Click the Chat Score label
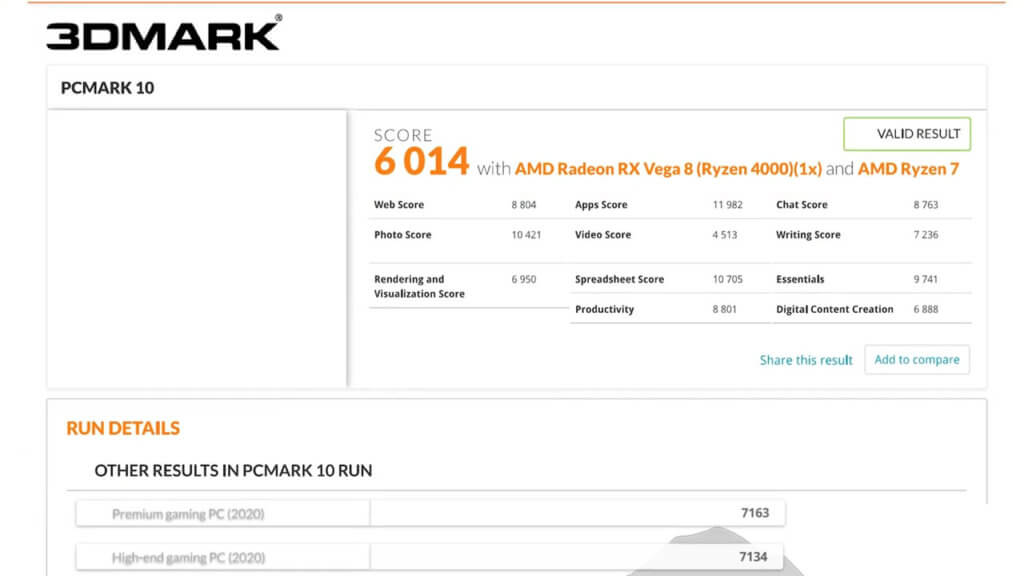1024x576 pixels. pyautogui.click(x=801, y=204)
